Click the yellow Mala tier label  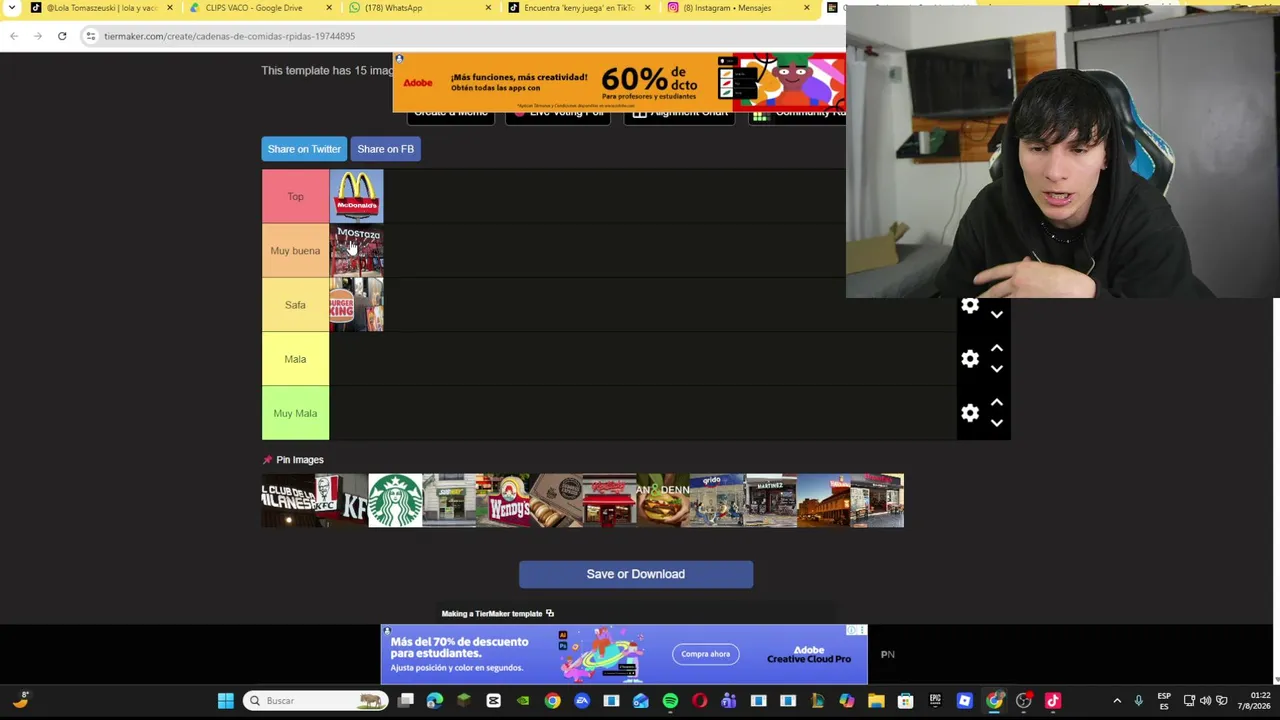(295, 359)
